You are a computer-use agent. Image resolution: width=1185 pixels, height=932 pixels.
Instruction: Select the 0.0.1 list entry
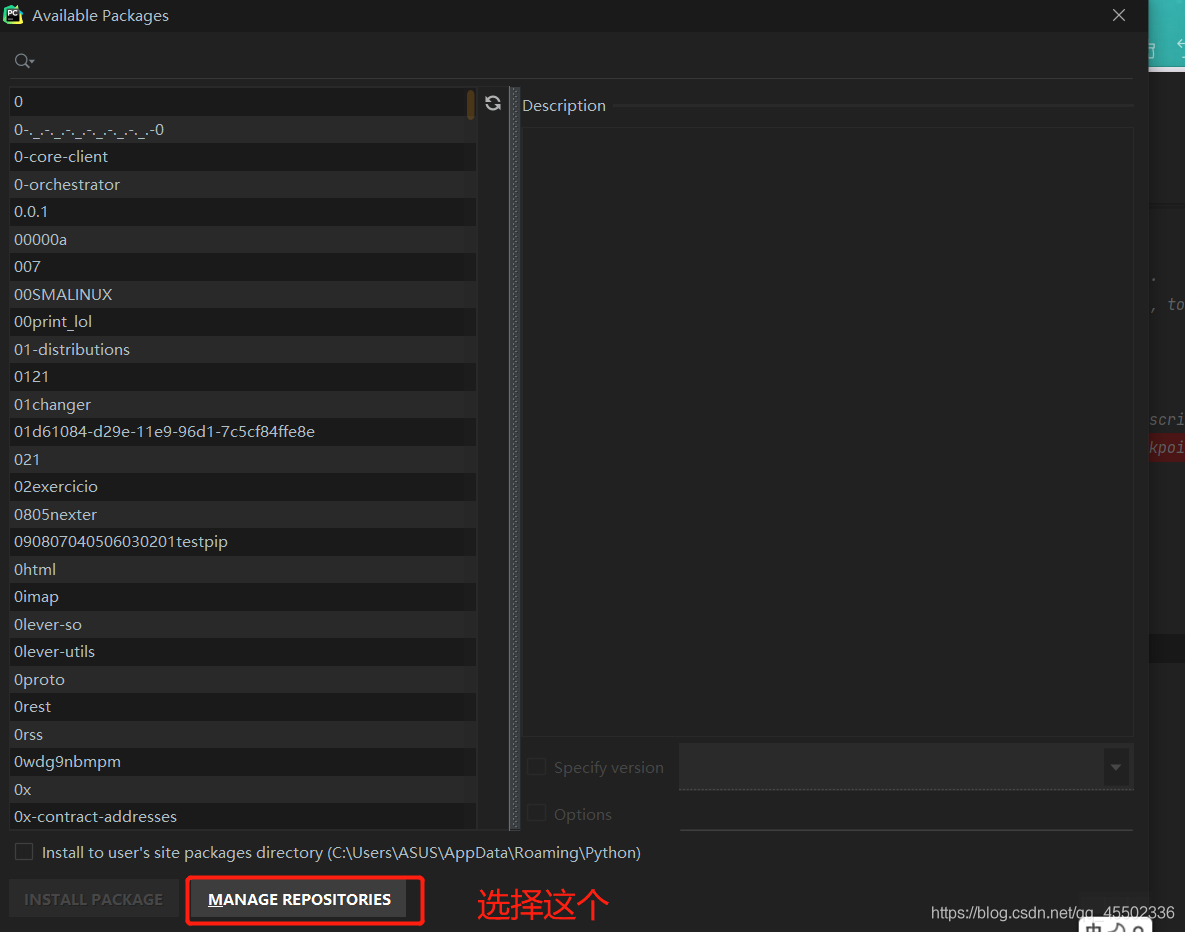coord(30,211)
